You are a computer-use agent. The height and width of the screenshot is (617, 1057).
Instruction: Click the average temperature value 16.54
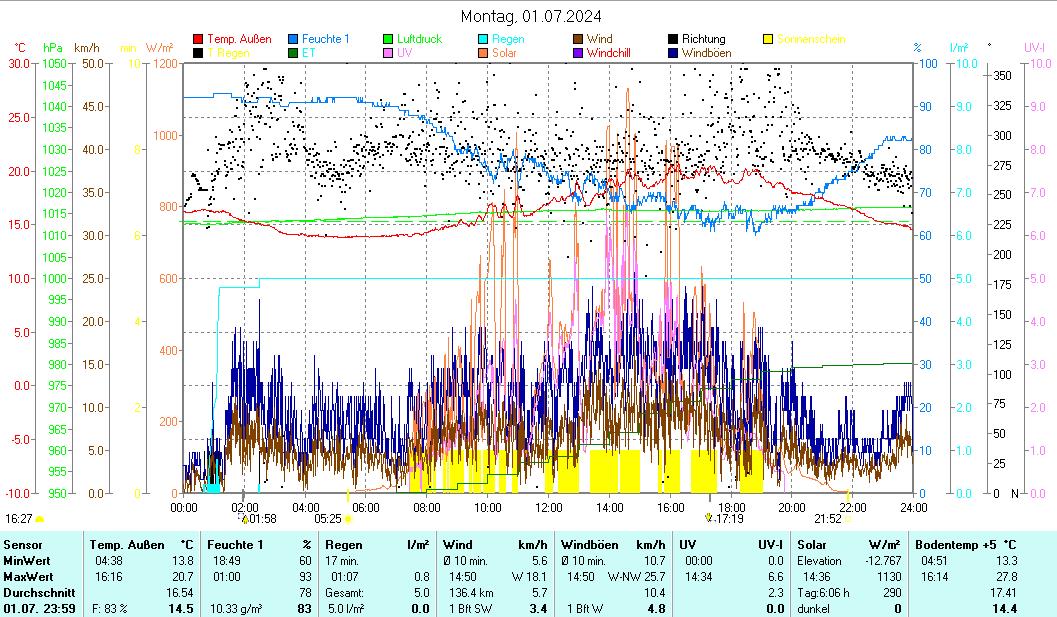(x=179, y=593)
